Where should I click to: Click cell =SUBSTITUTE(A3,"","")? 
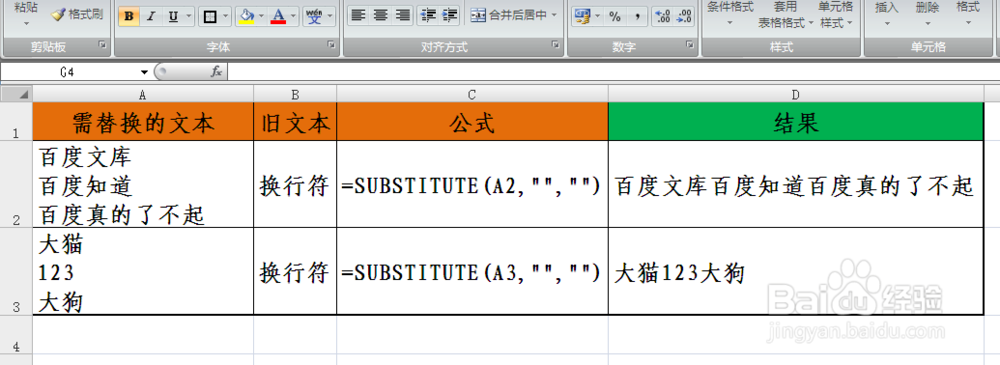472,271
